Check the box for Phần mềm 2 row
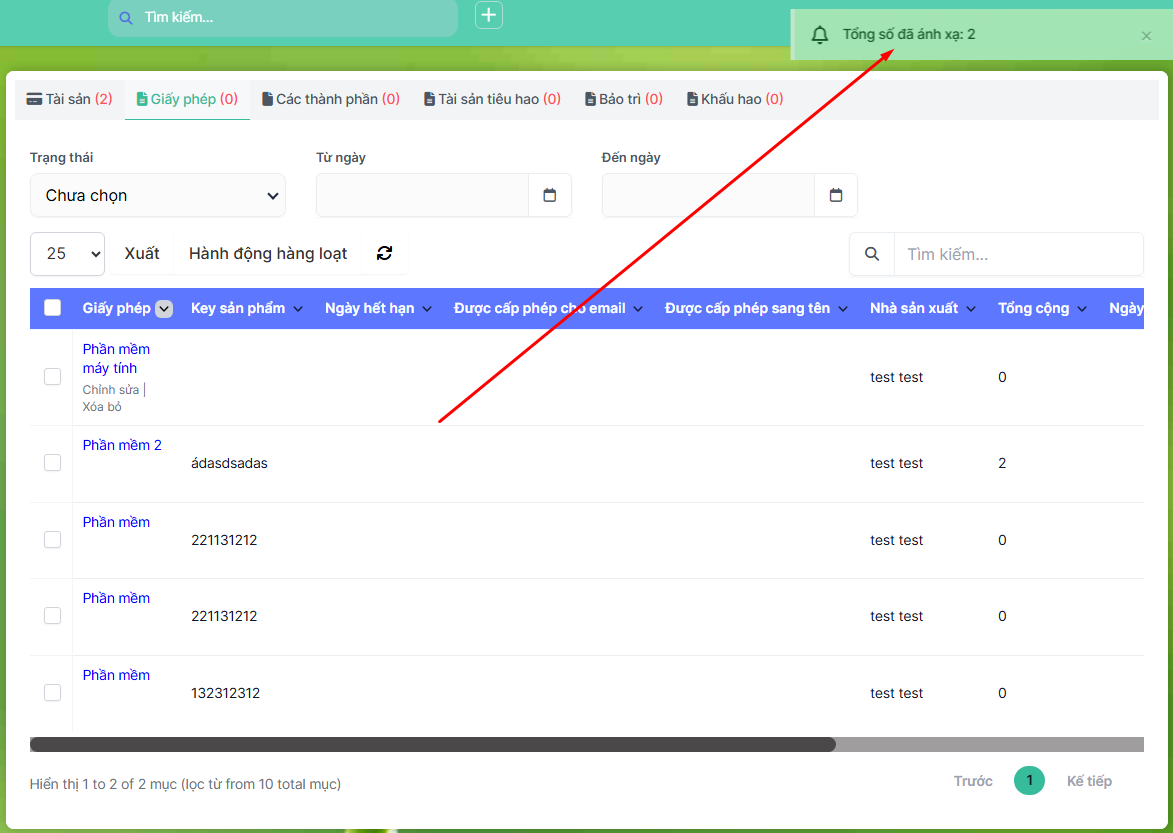 pos(53,463)
